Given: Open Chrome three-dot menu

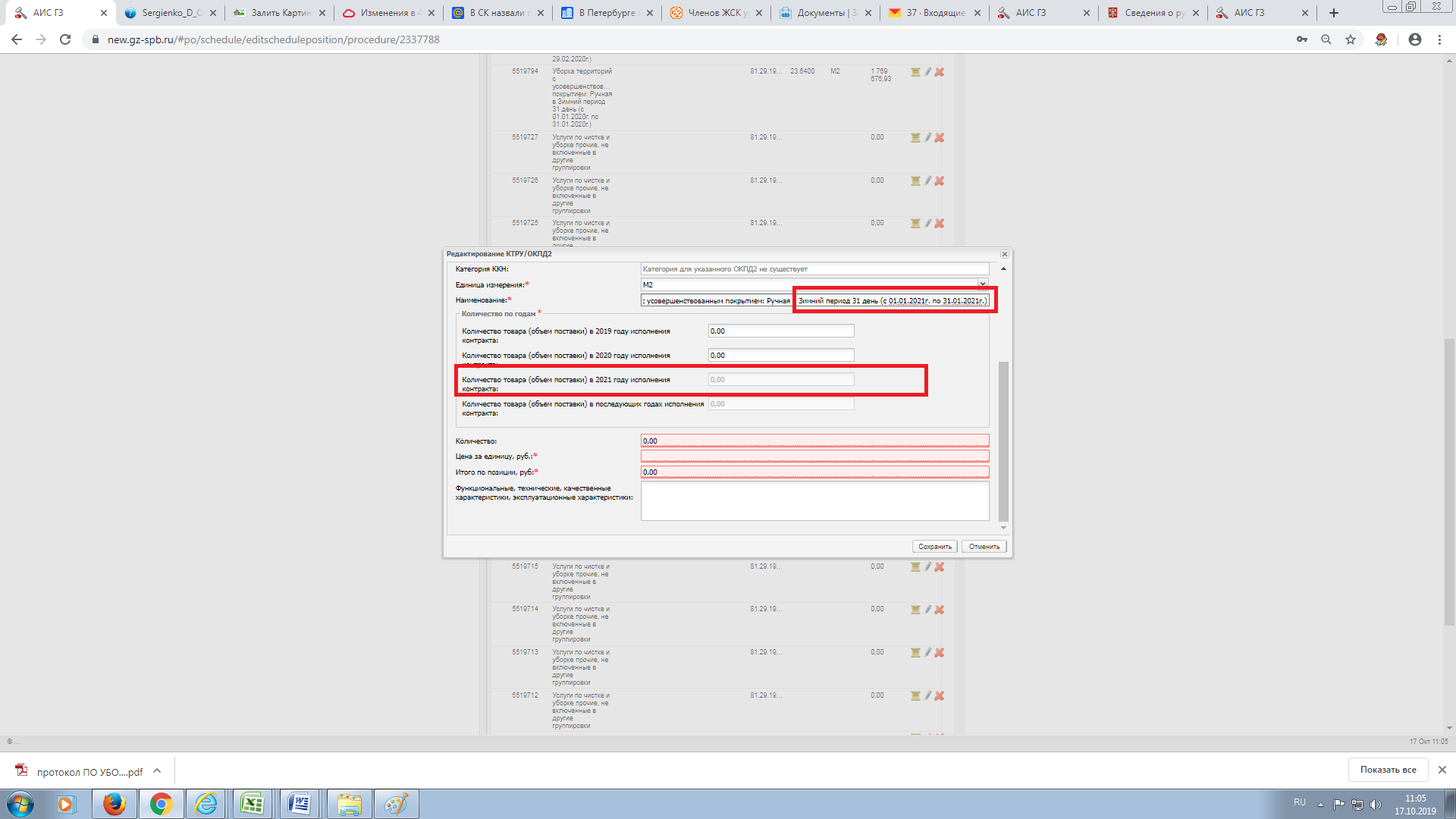Looking at the screenshot, I should point(1439,39).
